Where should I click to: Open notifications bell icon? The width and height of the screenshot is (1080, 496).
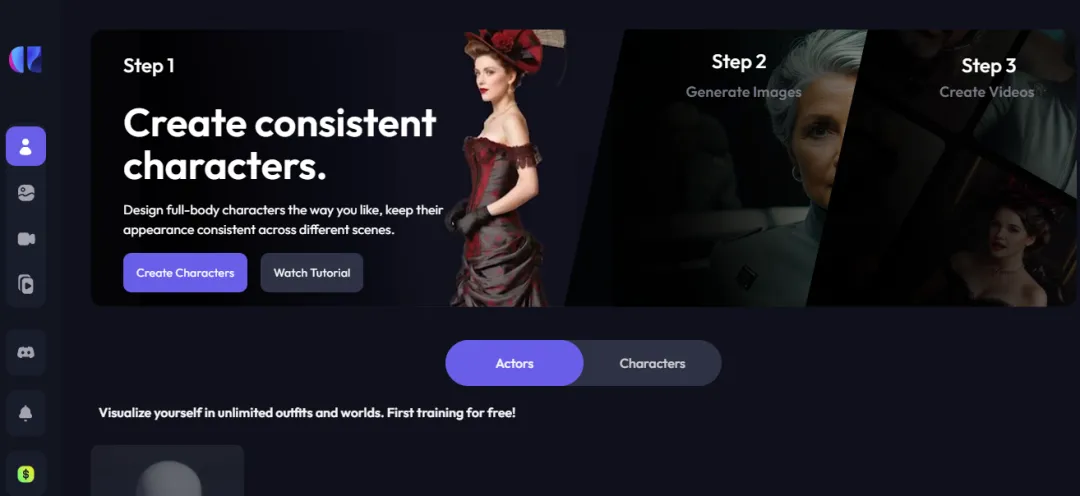click(26, 413)
